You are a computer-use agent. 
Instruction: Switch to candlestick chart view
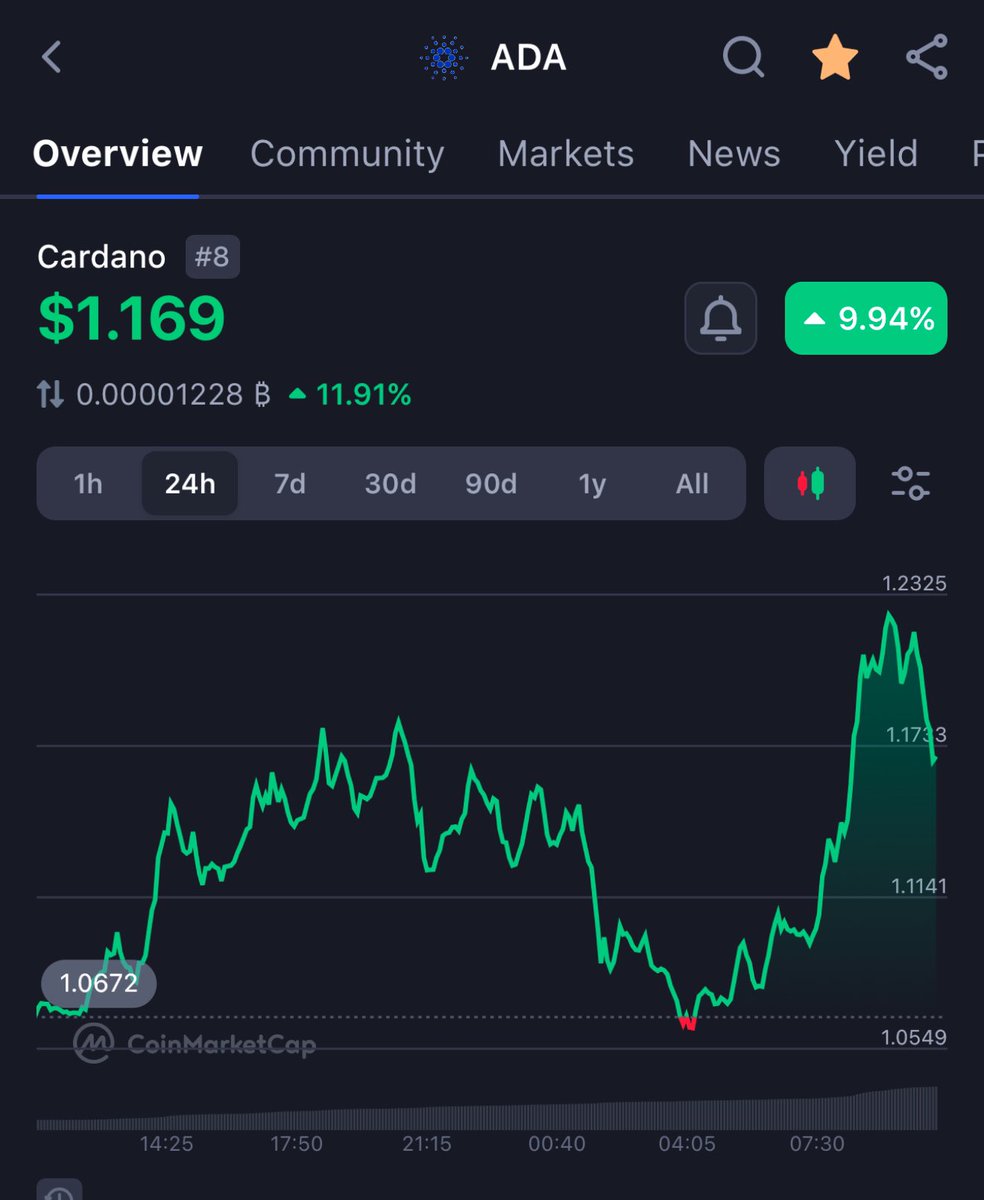point(810,483)
